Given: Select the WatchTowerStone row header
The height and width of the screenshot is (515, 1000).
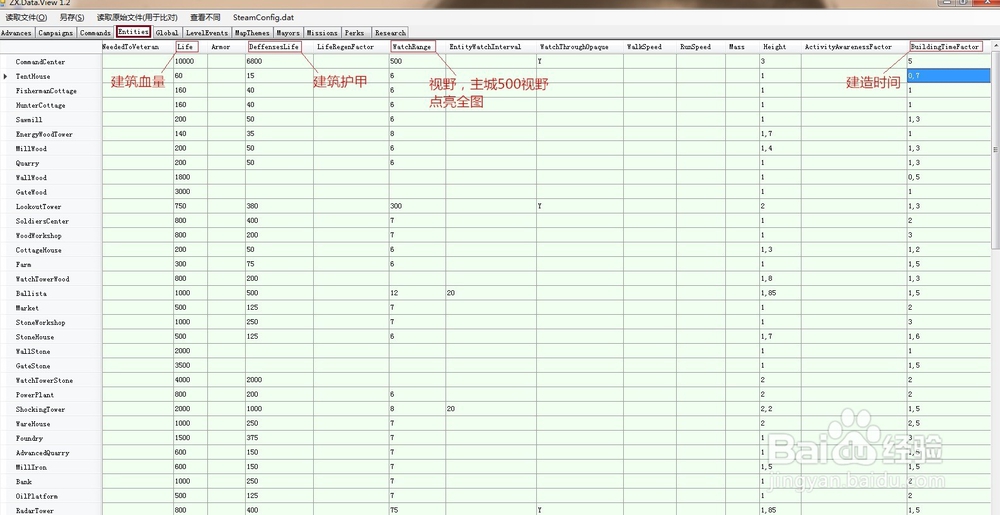Looking at the screenshot, I should (51, 381).
